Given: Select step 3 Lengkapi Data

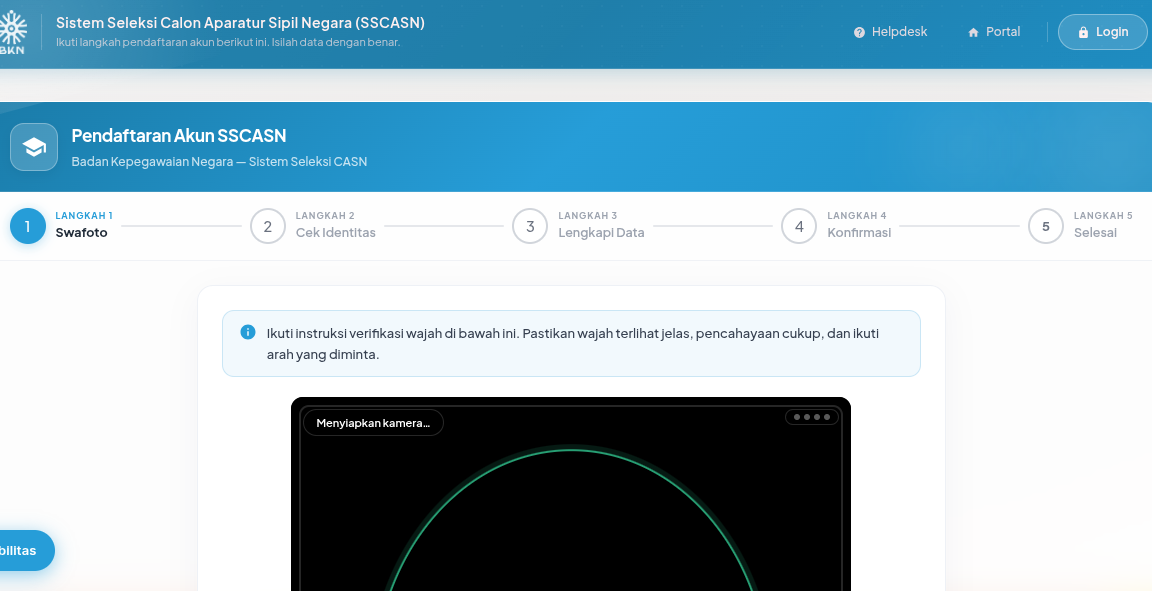Looking at the screenshot, I should pos(578,226).
